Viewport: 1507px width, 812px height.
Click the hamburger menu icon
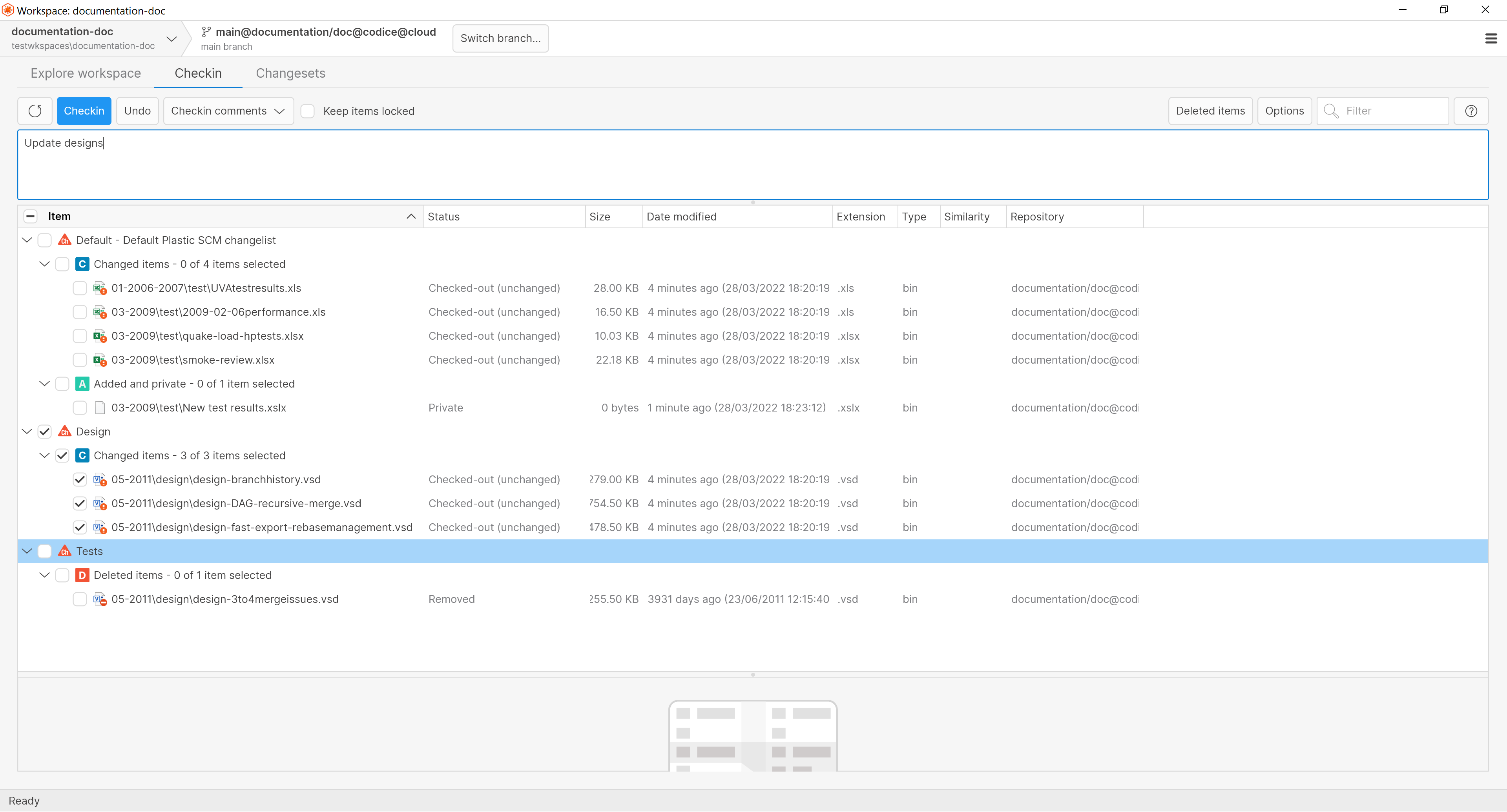point(1491,38)
